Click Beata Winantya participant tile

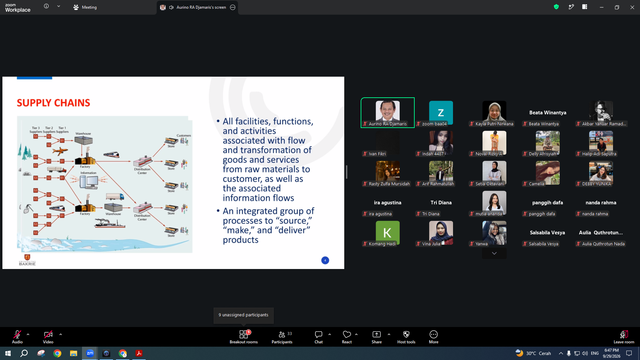(547, 113)
